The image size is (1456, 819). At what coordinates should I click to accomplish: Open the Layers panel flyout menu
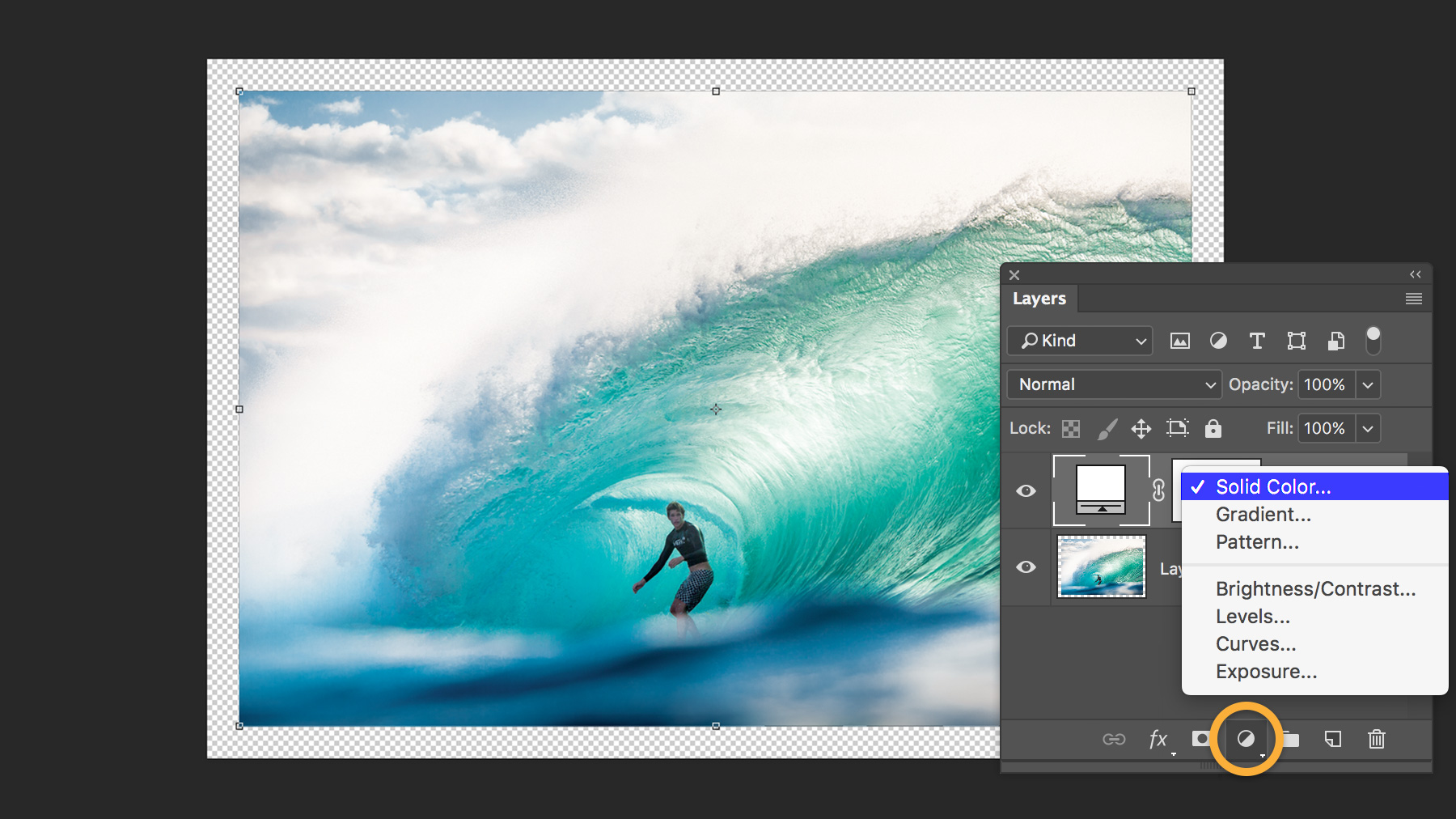[1412, 299]
